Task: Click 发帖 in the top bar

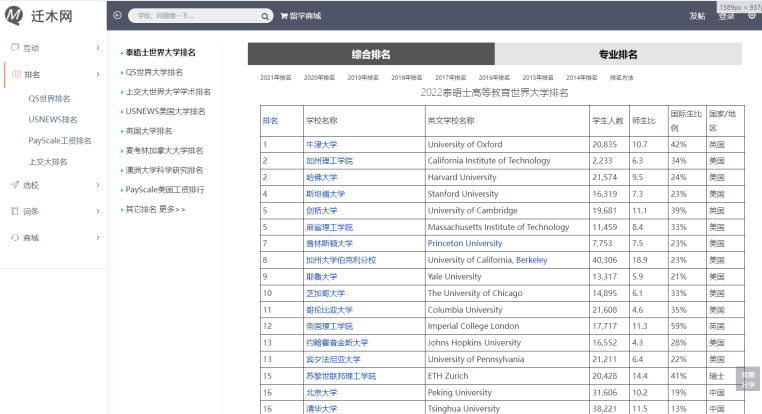Action: (697, 16)
